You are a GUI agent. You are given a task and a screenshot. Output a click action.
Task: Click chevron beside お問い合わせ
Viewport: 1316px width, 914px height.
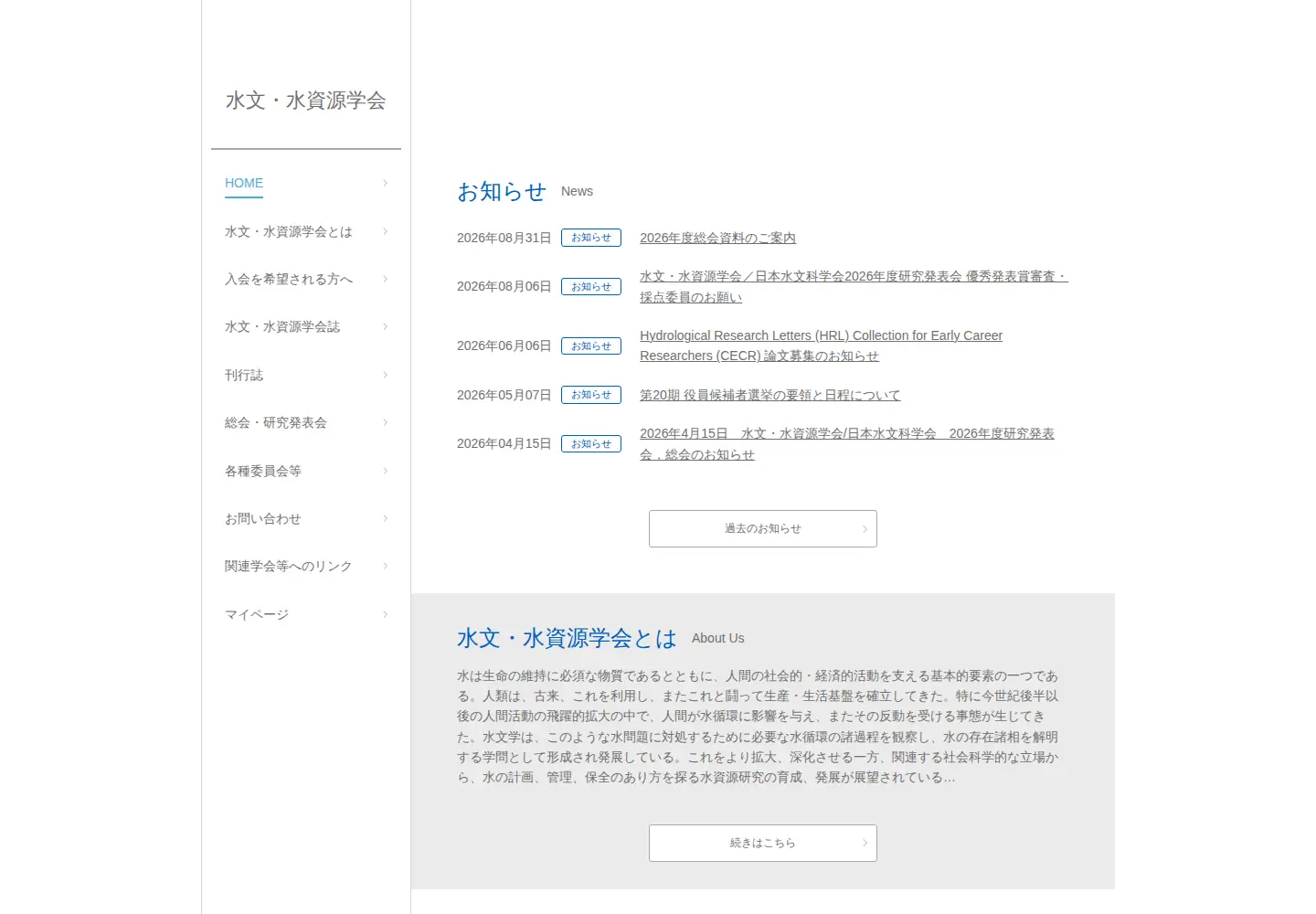(x=386, y=518)
